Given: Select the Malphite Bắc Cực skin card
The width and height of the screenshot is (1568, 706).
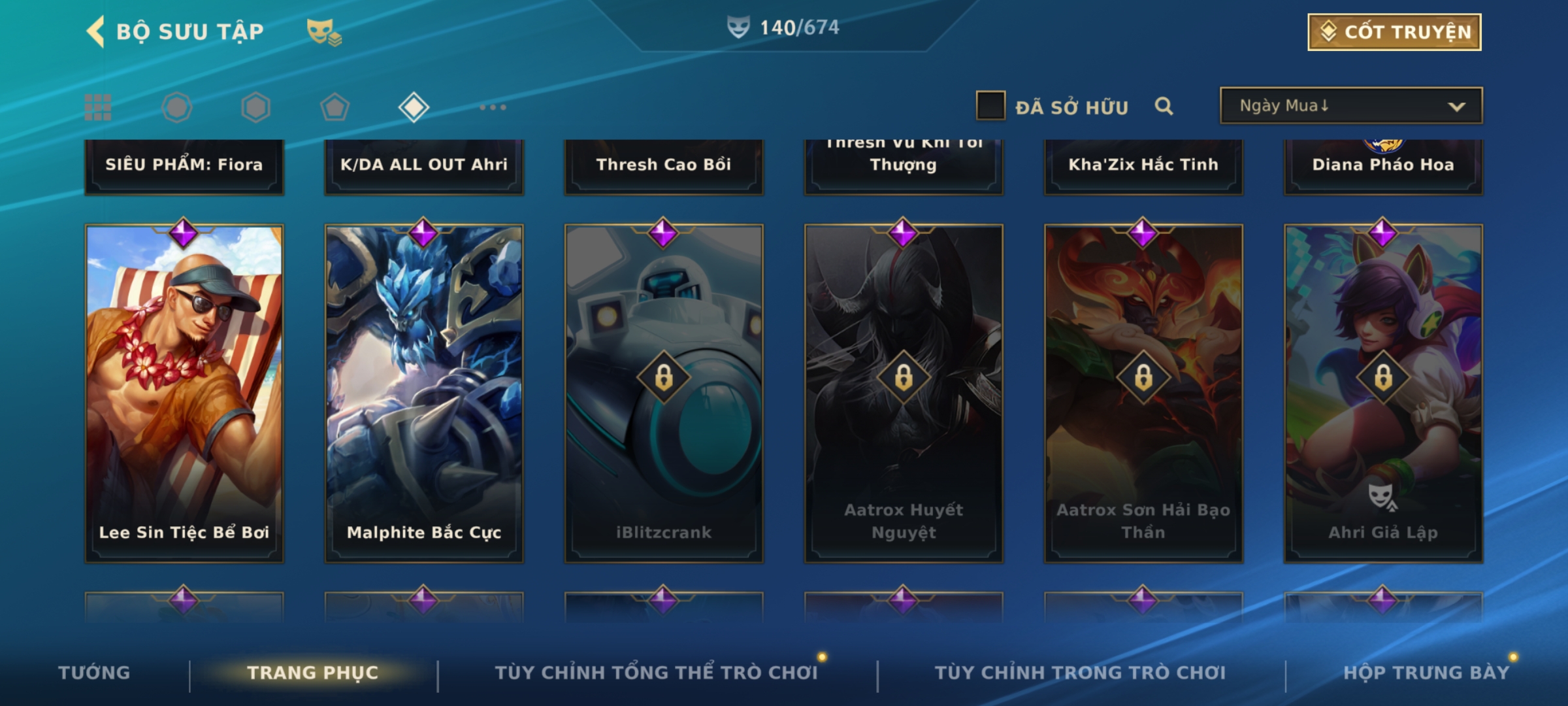Looking at the screenshot, I should 424,394.
